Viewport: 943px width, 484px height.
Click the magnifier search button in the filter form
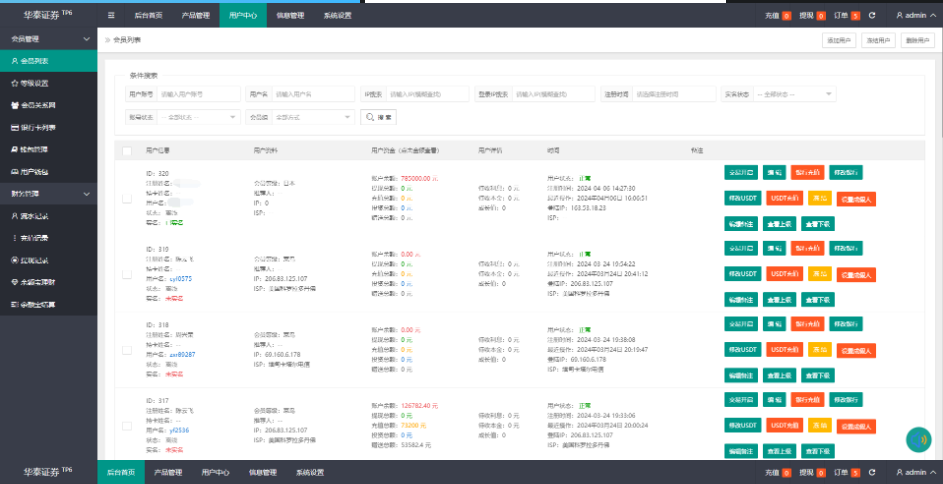[378, 117]
